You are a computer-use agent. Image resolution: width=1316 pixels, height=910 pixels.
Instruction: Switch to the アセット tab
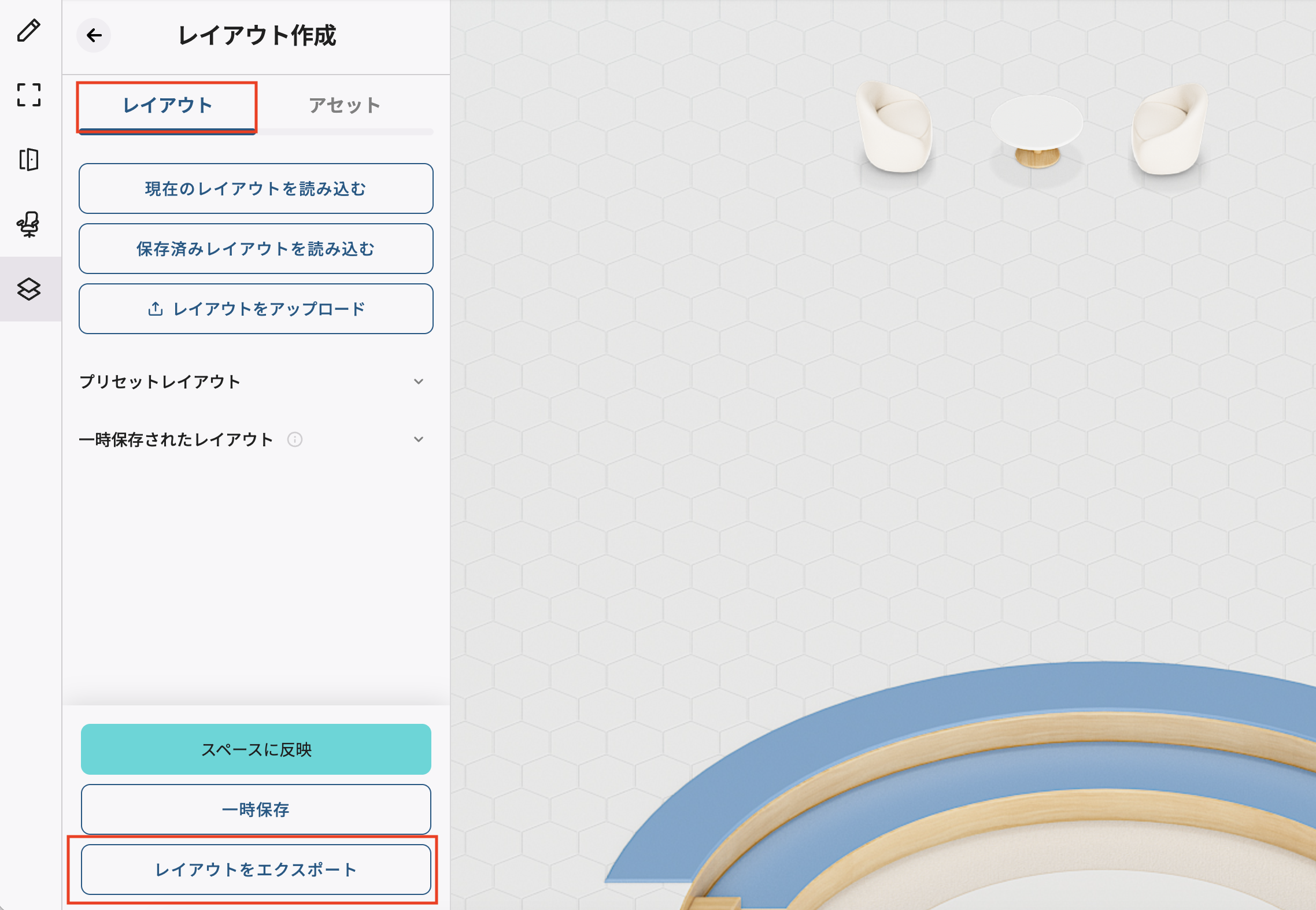(x=345, y=106)
